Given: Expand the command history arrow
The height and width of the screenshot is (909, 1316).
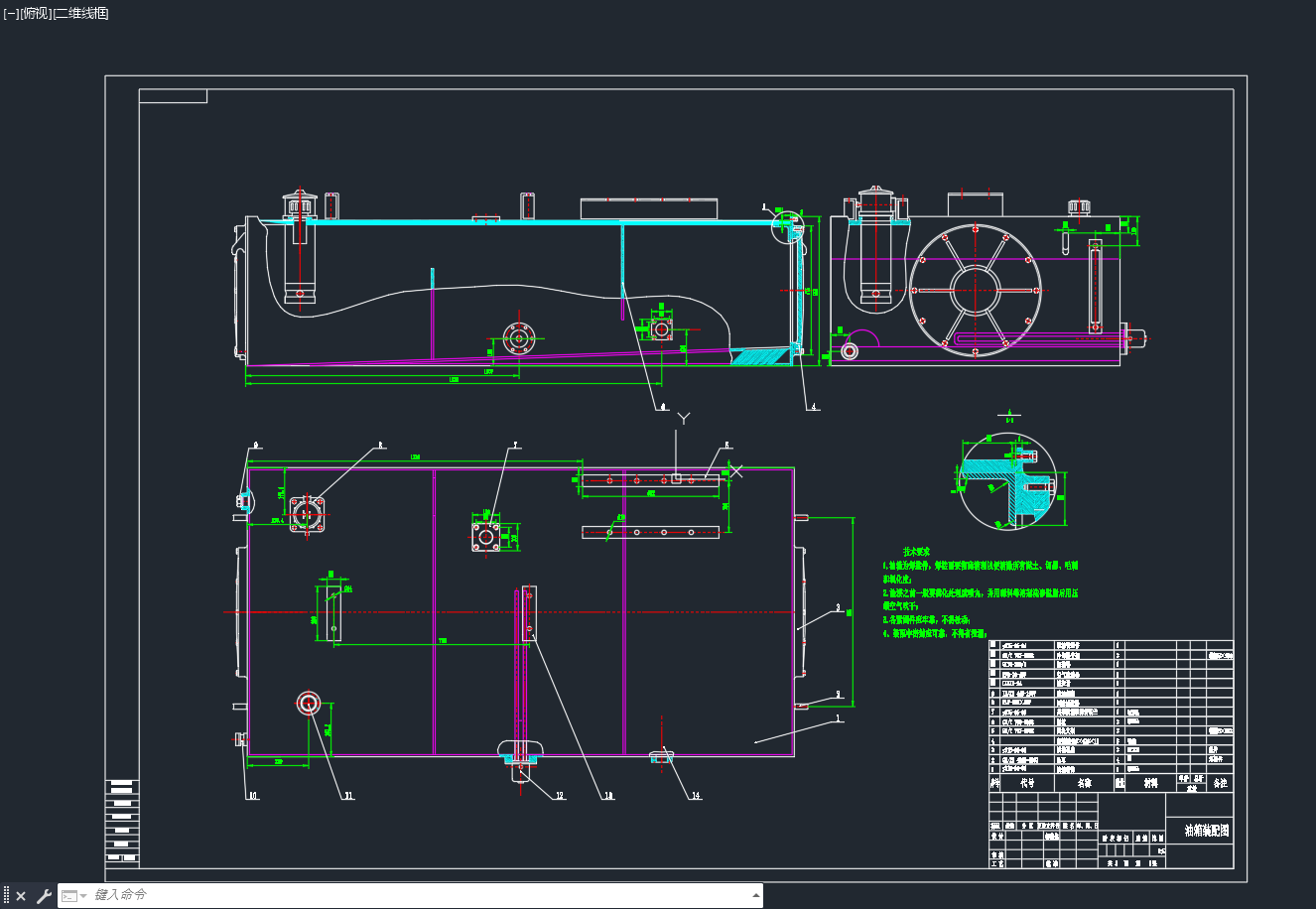Looking at the screenshot, I should [x=757, y=895].
